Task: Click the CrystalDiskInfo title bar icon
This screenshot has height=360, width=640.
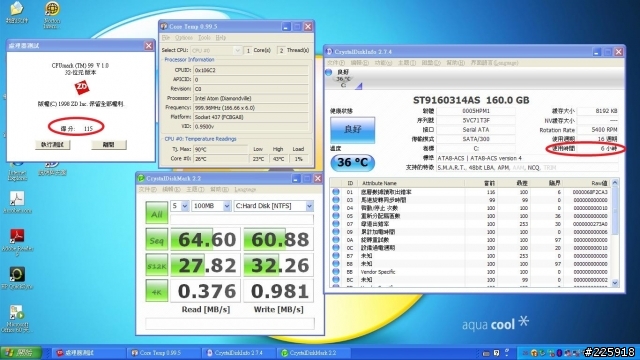Action: click(329, 52)
